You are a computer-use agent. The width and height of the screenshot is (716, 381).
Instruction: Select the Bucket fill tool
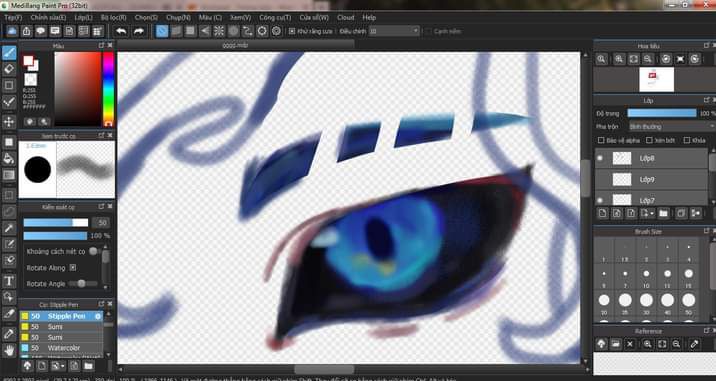point(9,159)
